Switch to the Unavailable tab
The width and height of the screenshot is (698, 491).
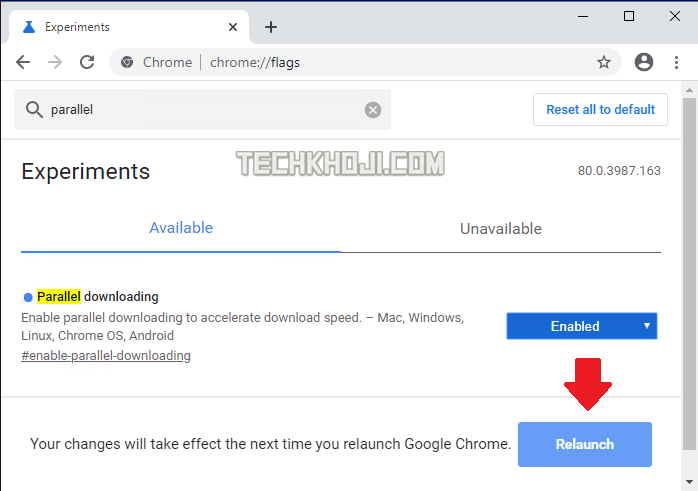[501, 229]
